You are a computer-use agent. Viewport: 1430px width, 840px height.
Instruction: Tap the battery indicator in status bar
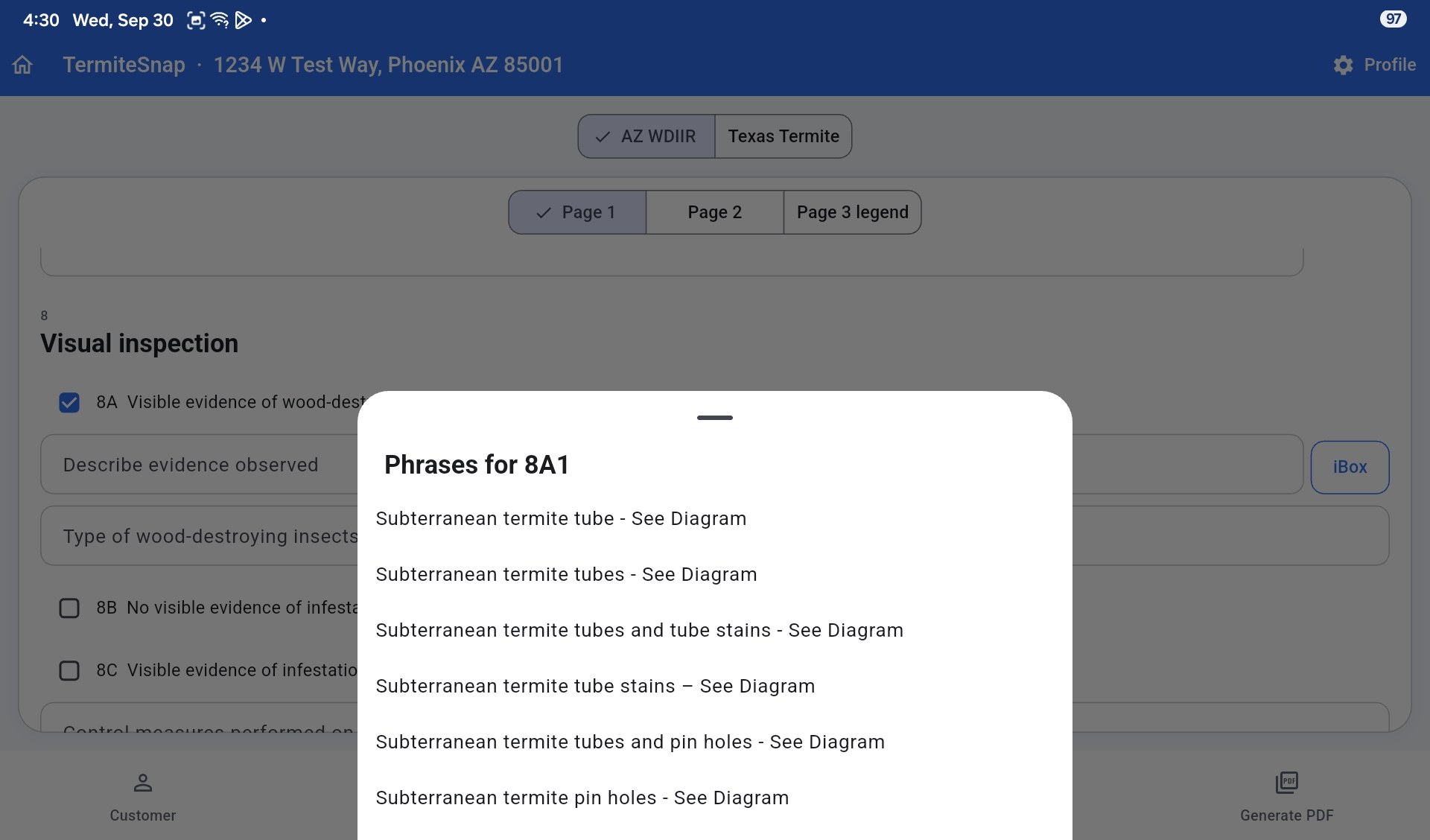point(1393,19)
